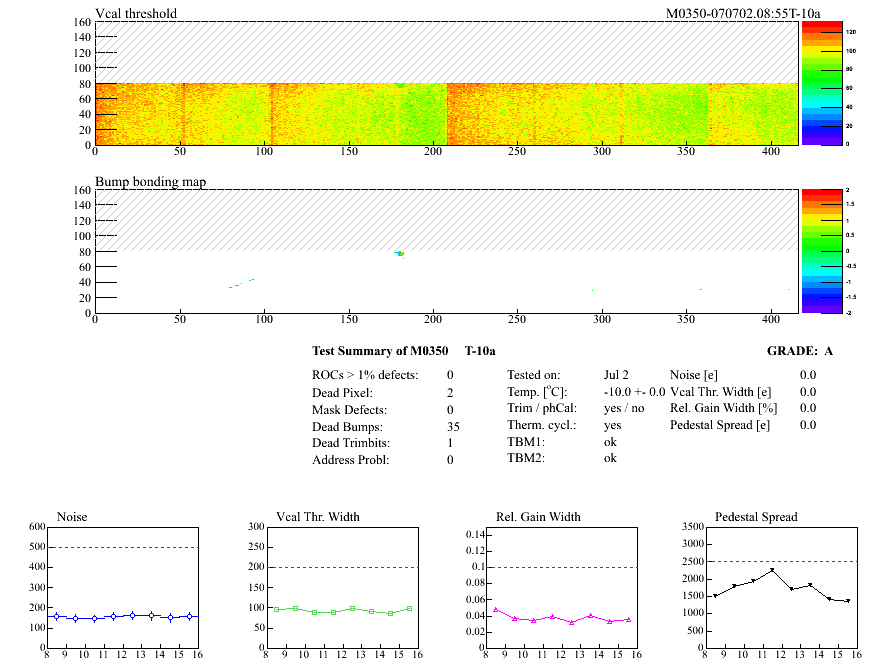This screenshot has width=896, height=672.
Task: Select the defect cluster in the bump bonding map
Action: (399, 253)
